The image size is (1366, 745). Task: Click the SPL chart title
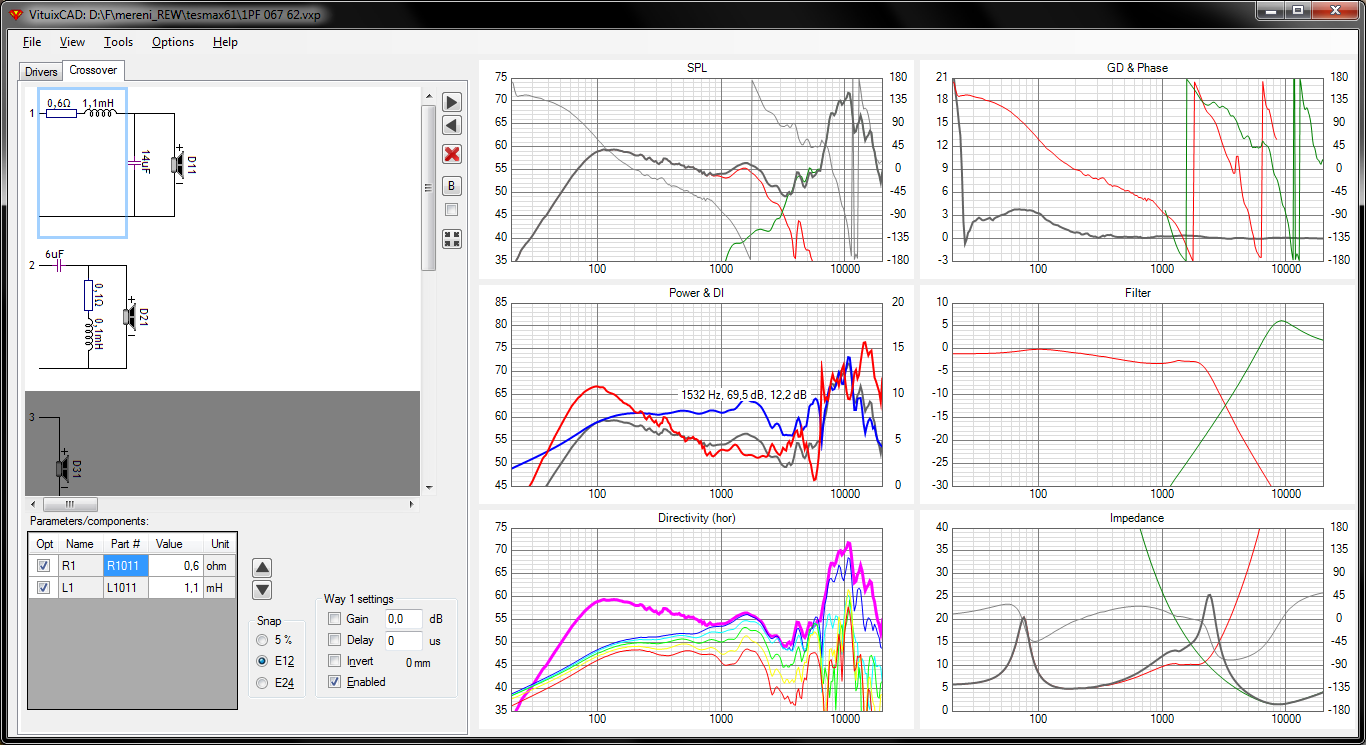point(696,68)
